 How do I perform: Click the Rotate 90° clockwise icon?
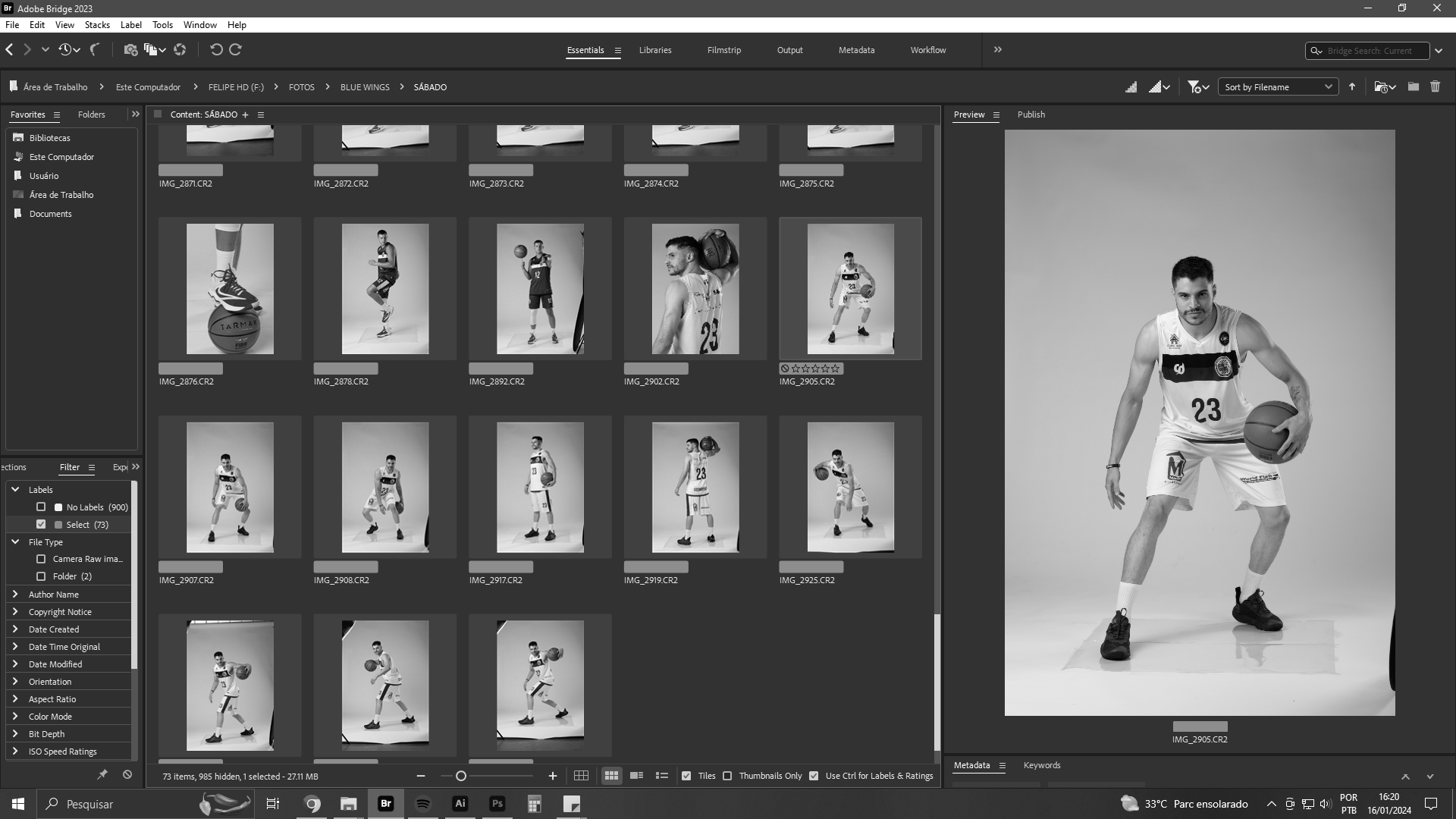tap(235, 50)
